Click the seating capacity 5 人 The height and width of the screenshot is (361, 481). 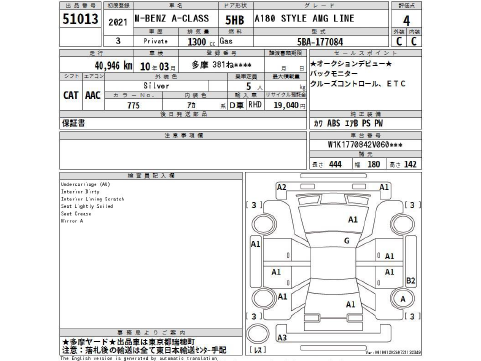(254, 86)
